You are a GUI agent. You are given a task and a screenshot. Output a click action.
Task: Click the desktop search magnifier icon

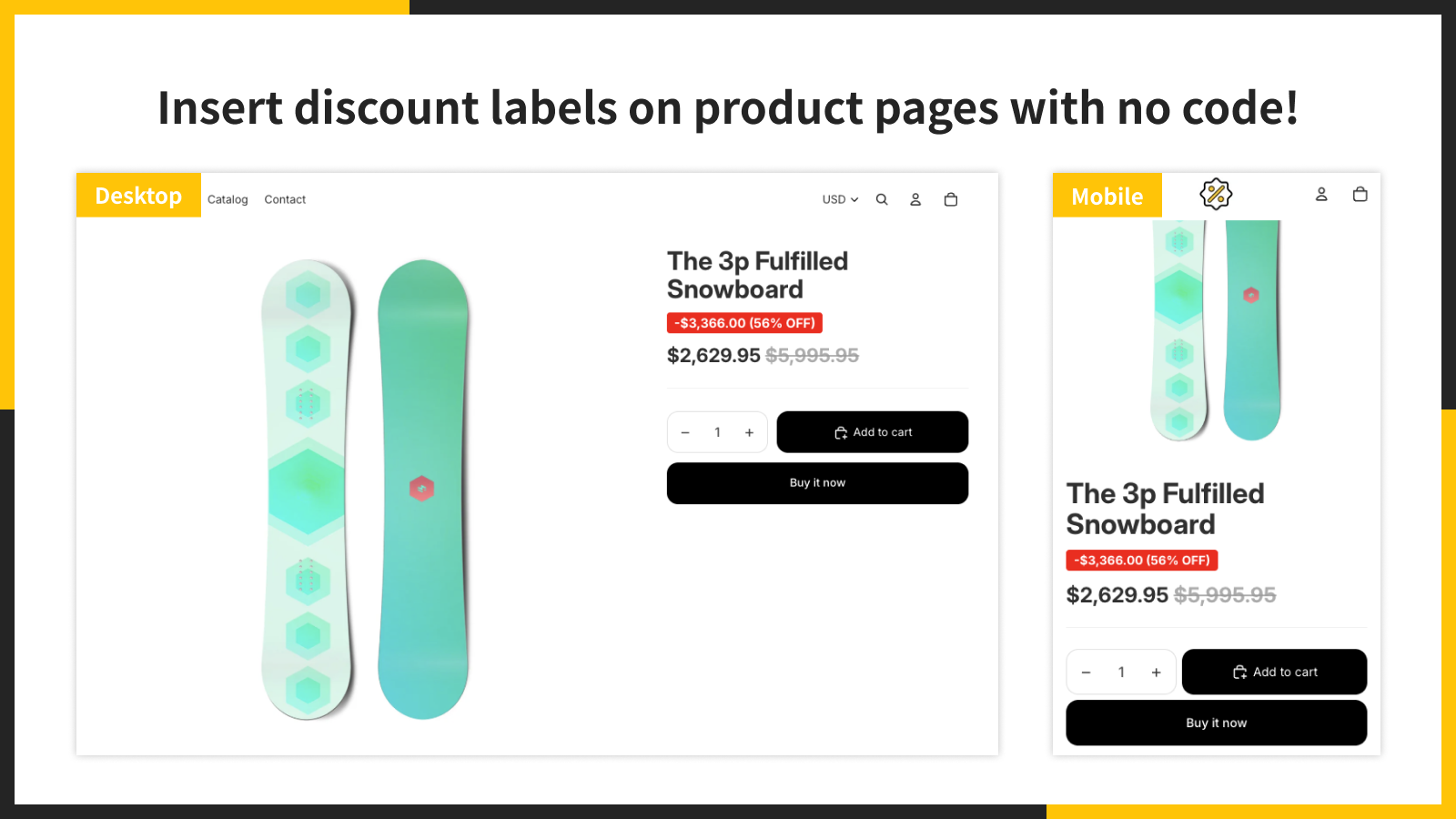[x=882, y=199]
